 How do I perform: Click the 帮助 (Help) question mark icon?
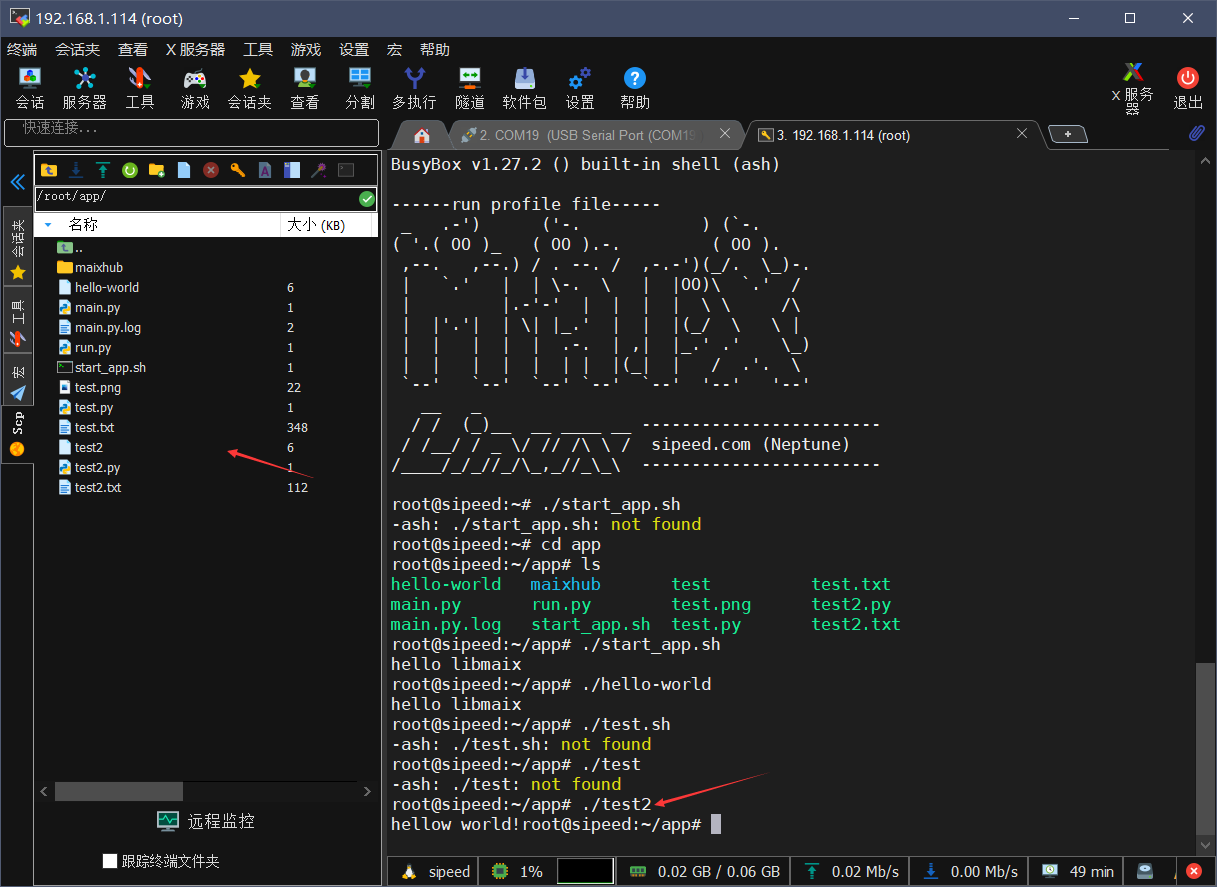(635, 88)
